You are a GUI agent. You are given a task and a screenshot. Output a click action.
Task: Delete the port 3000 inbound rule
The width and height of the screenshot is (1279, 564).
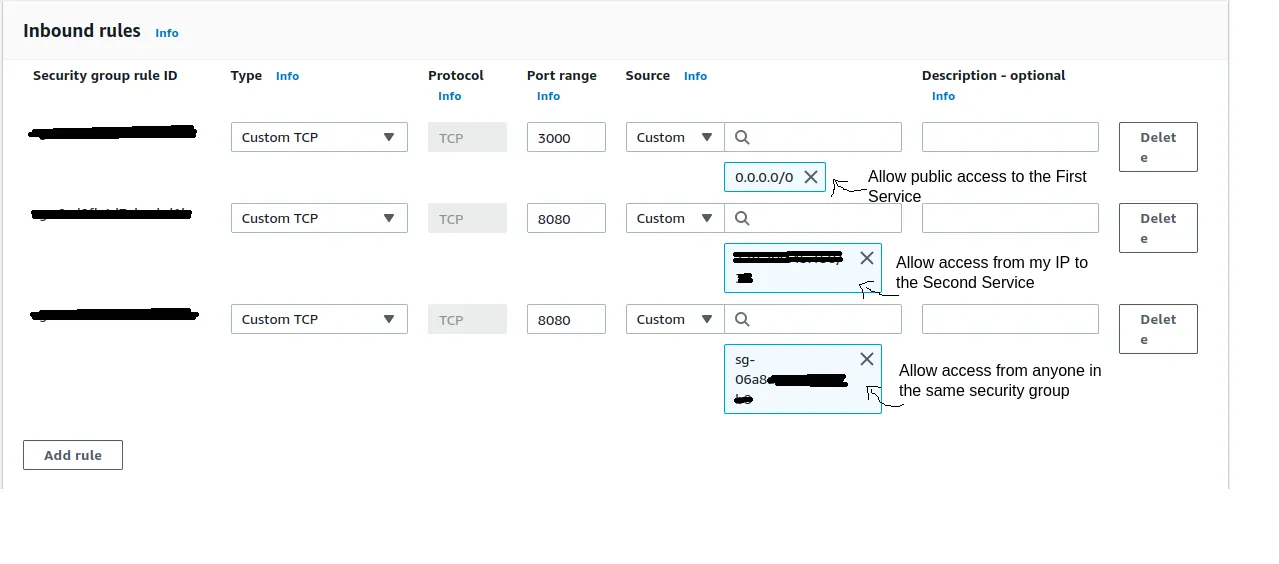point(1158,147)
